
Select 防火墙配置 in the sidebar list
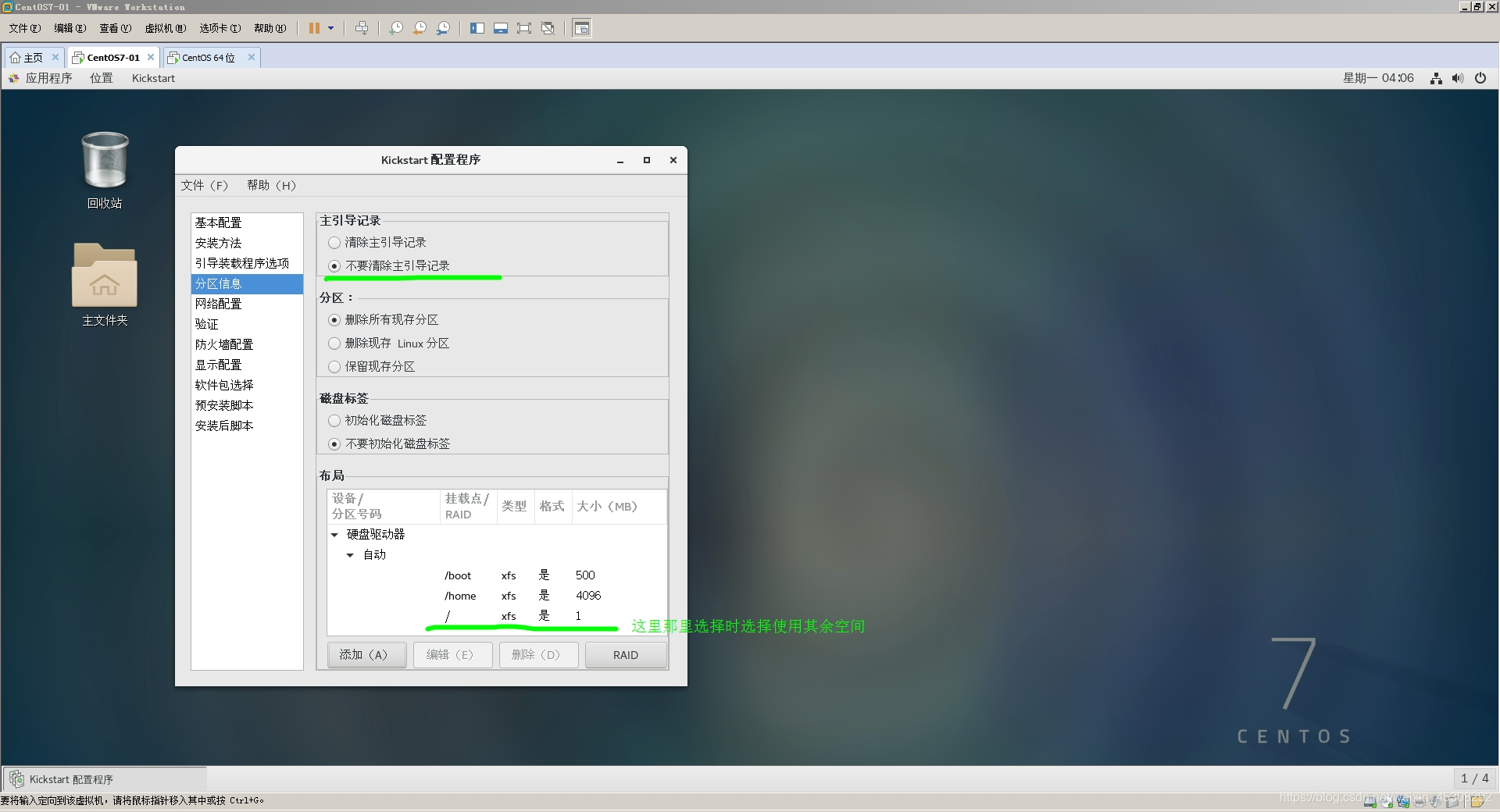coord(247,344)
